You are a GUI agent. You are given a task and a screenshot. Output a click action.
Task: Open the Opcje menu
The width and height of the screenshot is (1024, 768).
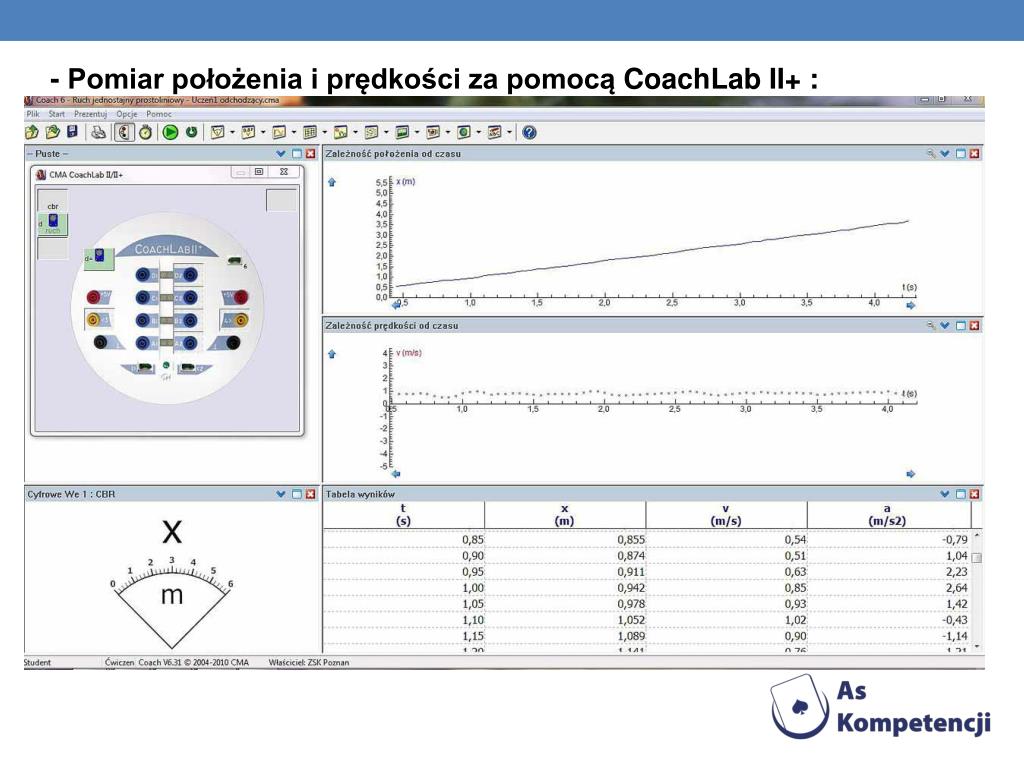click(x=127, y=114)
